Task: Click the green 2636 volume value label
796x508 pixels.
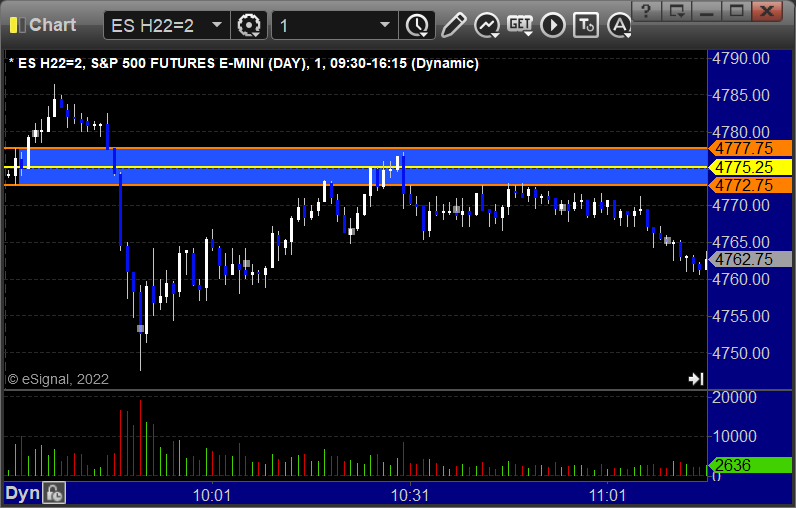Action: [750, 465]
